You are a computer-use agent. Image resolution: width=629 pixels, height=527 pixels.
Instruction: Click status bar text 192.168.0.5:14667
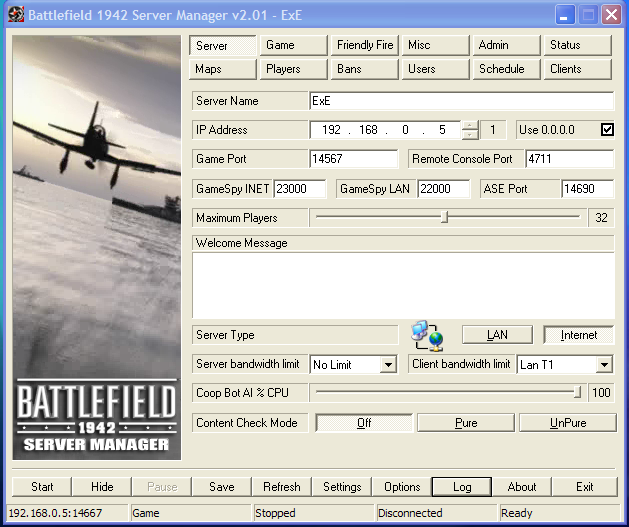55,513
